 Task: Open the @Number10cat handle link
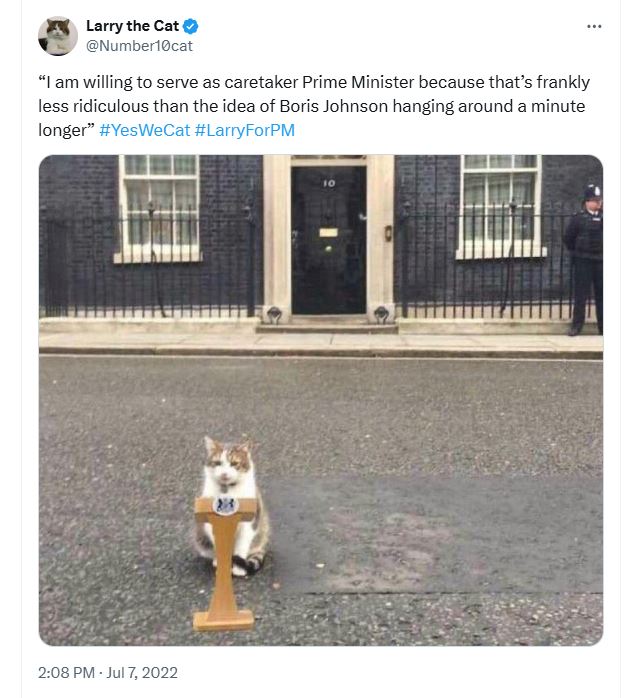click(x=139, y=45)
